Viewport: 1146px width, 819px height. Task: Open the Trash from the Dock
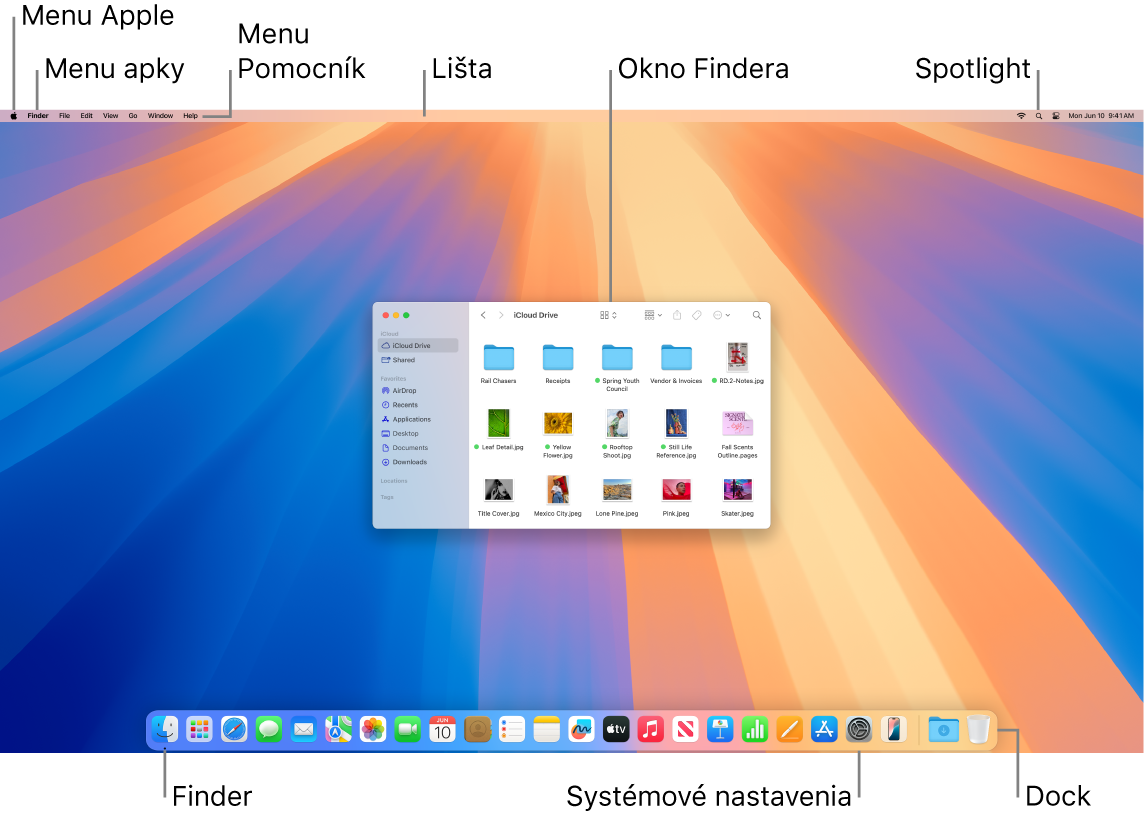pos(978,730)
